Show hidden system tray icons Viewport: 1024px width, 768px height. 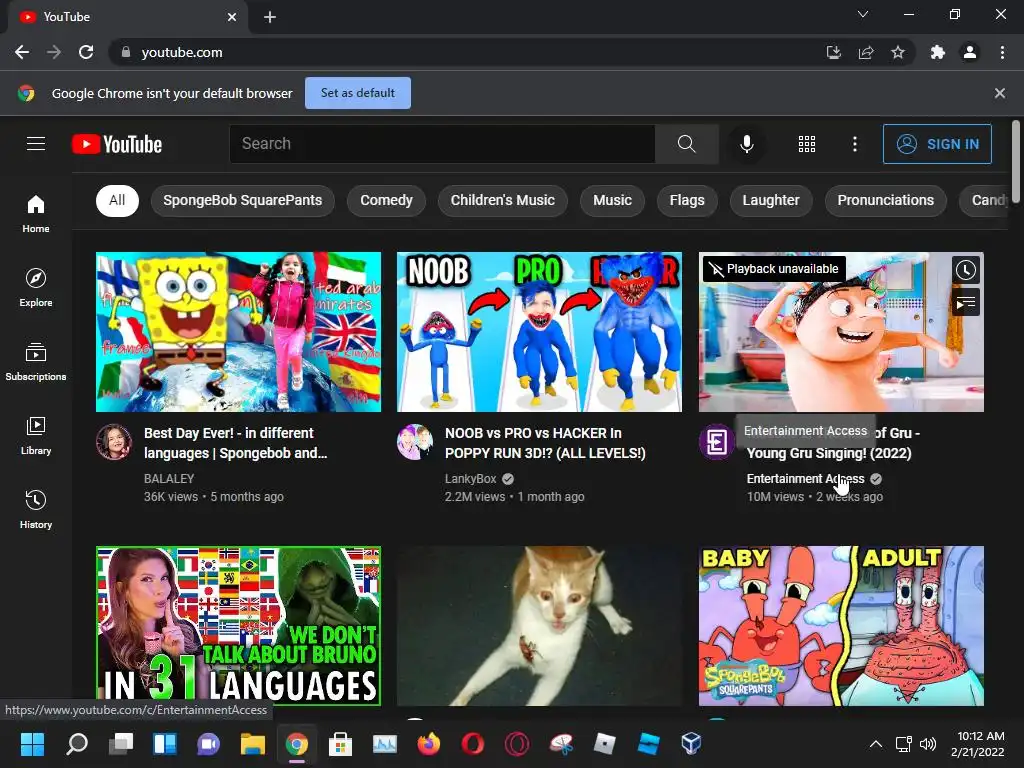pyautogui.click(x=876, y=743)
